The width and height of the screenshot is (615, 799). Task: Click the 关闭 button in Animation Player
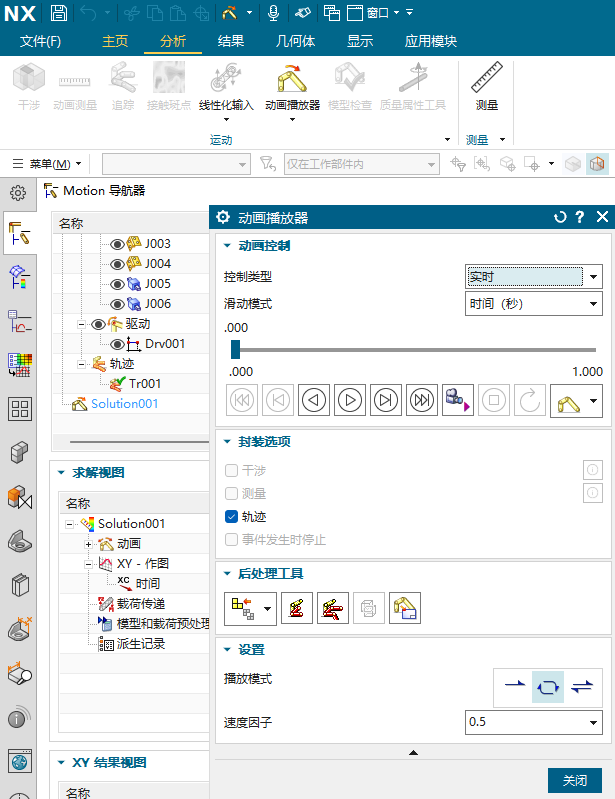tap(575, 780)
